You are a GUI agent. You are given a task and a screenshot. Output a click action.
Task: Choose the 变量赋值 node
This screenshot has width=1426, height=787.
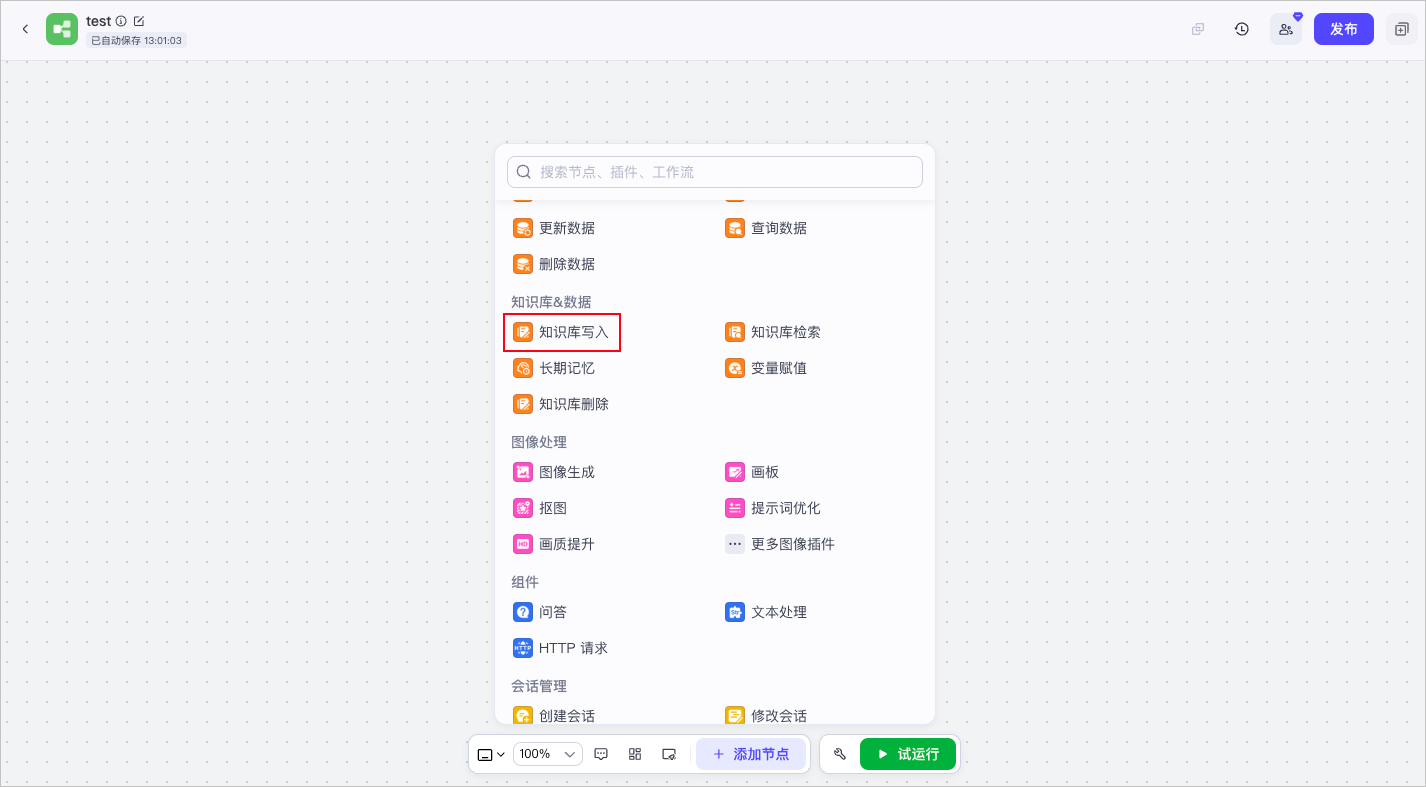click(767, 368)
